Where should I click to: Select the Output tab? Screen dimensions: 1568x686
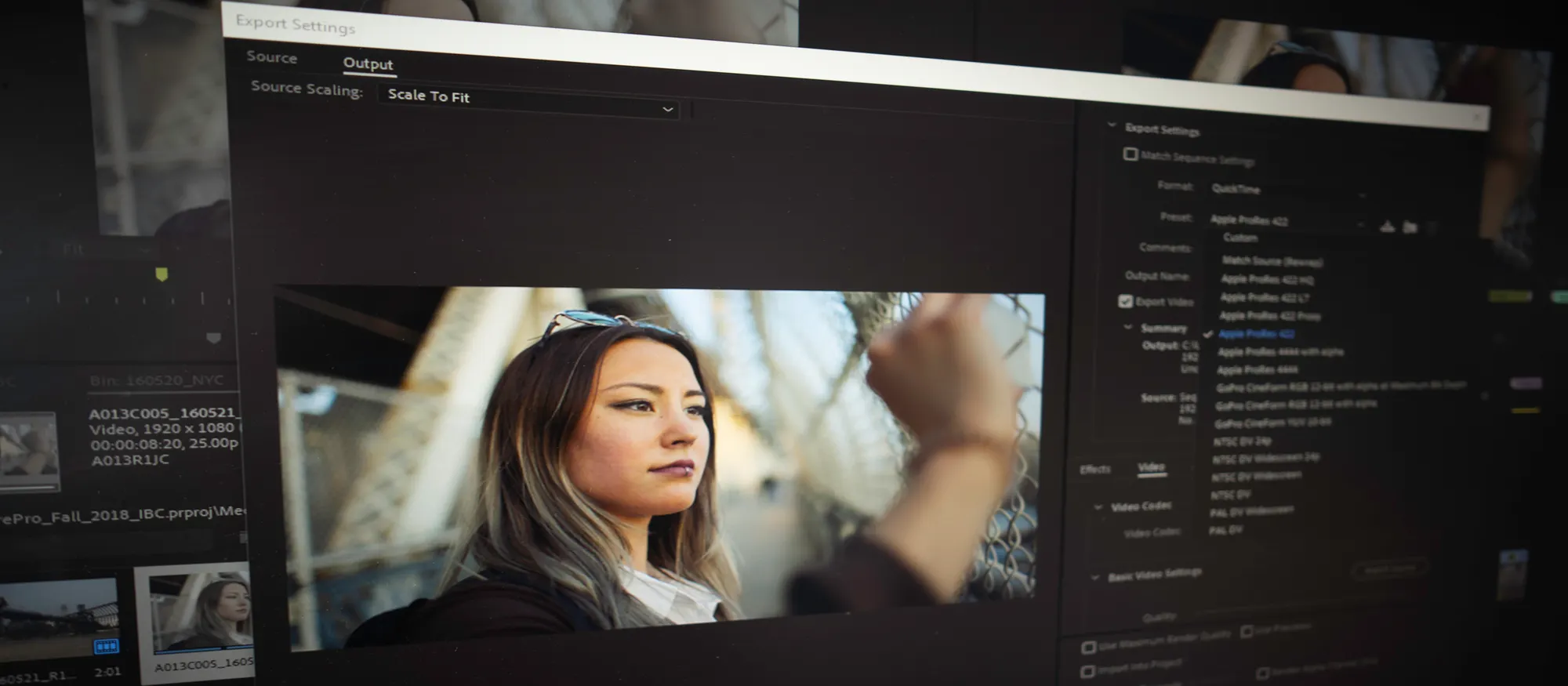(x=368, y=64)
